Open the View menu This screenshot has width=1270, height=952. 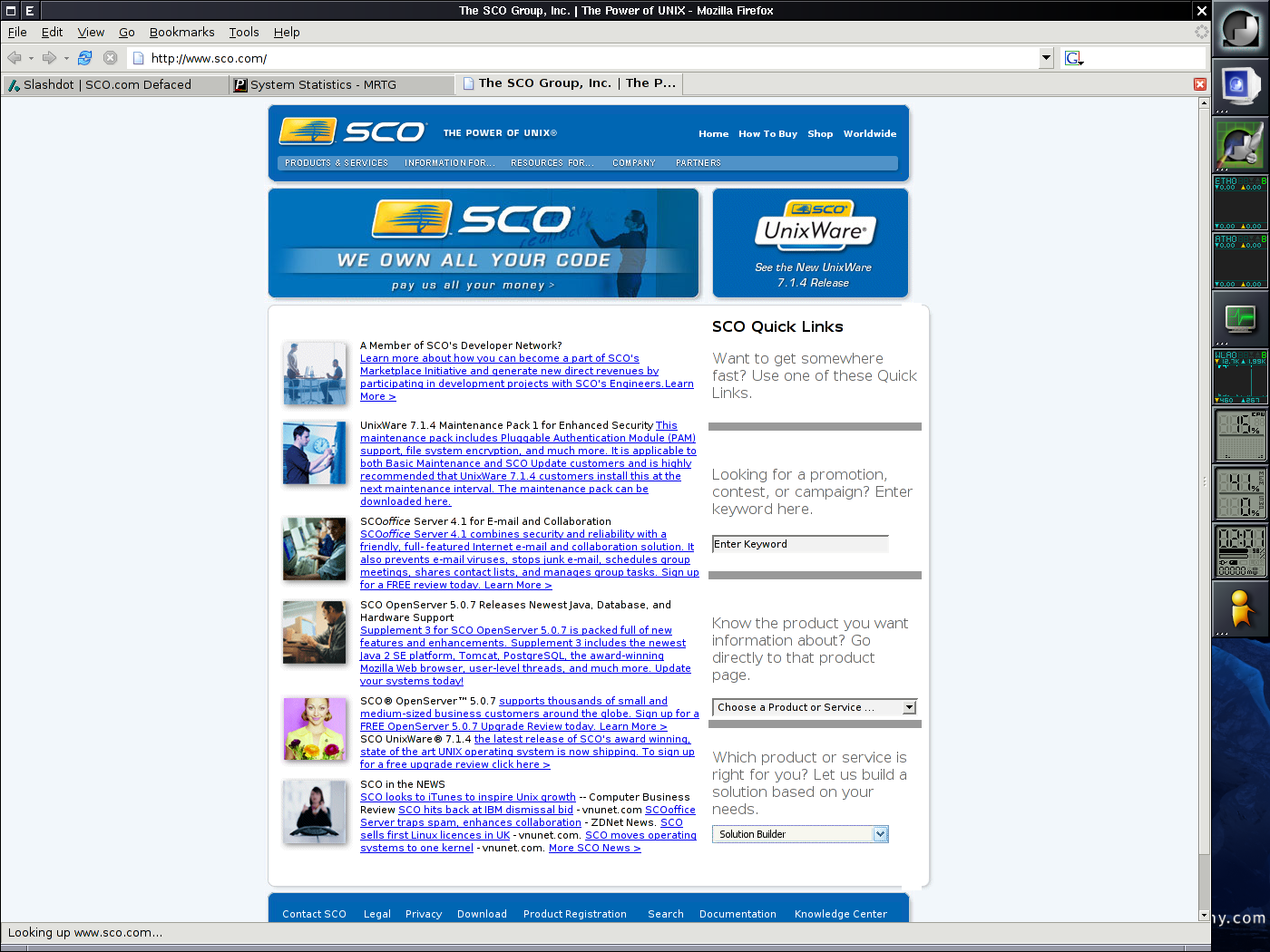(91, 32)
